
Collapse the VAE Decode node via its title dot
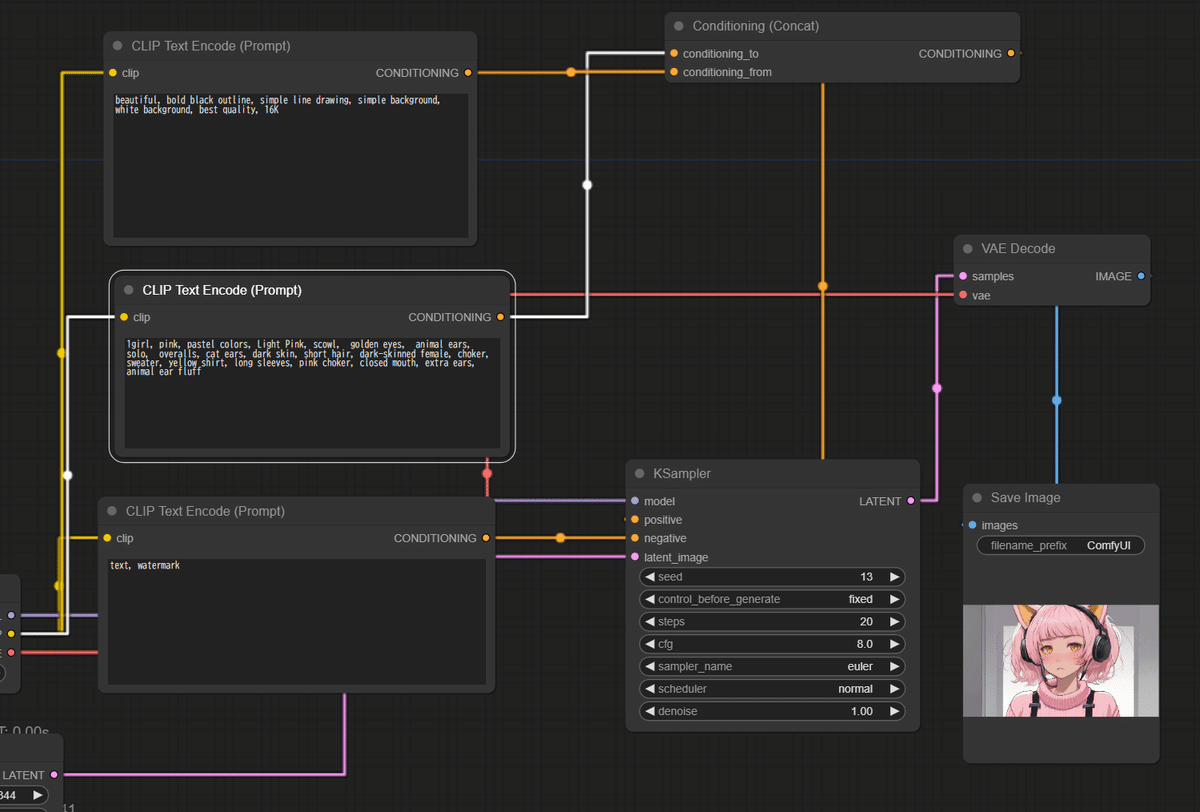click(x=968, y=248)
